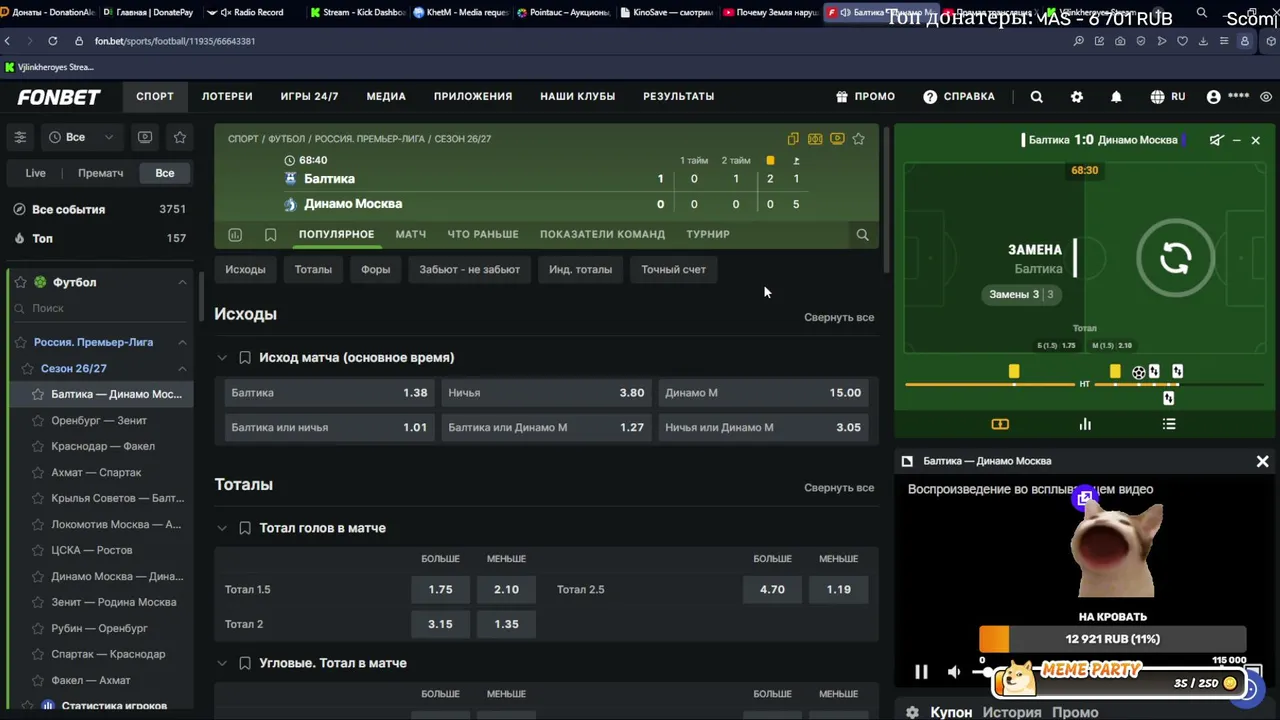1280x720 pixels.
Task: Collapse Россия. Премьер-Лига league
Action: click(182, 342)
